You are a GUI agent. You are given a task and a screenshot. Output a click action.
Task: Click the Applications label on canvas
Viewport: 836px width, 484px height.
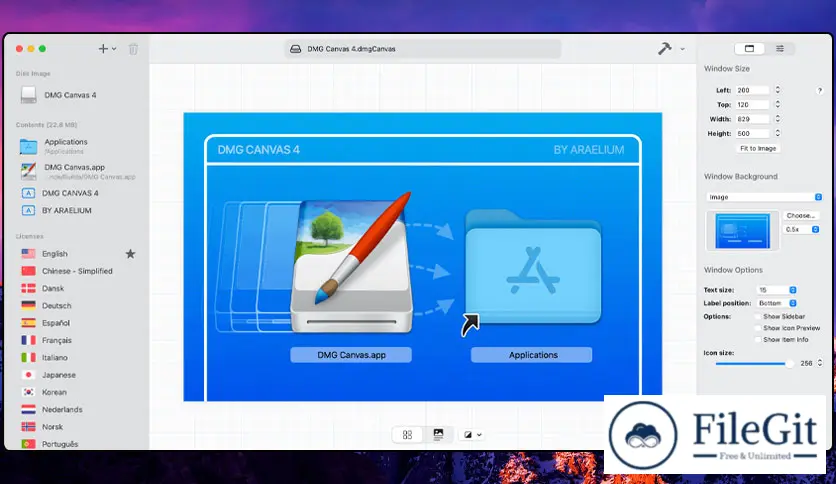532,355
